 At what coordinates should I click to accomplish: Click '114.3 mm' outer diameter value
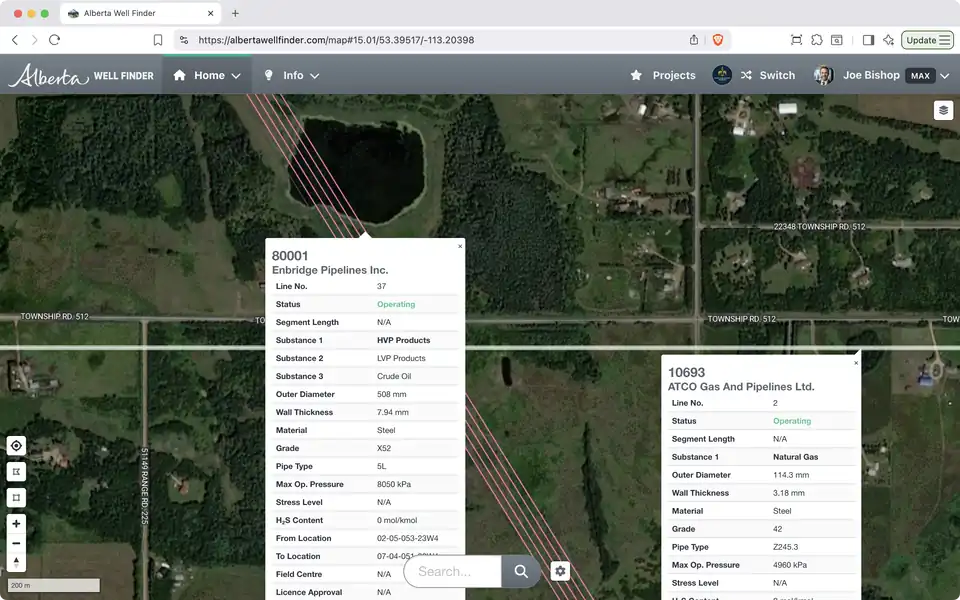[790, 475]
